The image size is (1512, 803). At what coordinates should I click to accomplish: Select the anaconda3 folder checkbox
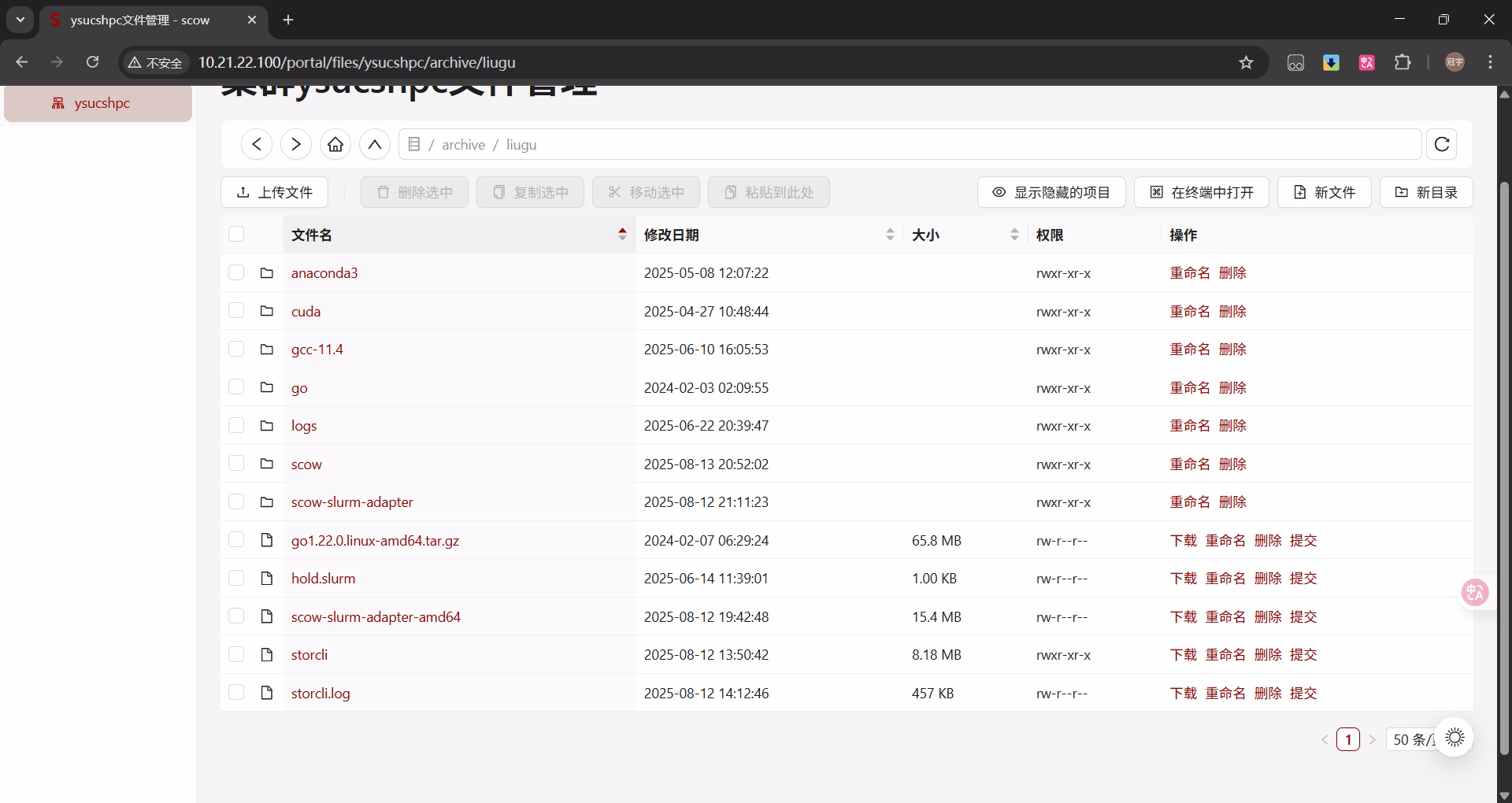pyautogui.click(x=236, y=272)
